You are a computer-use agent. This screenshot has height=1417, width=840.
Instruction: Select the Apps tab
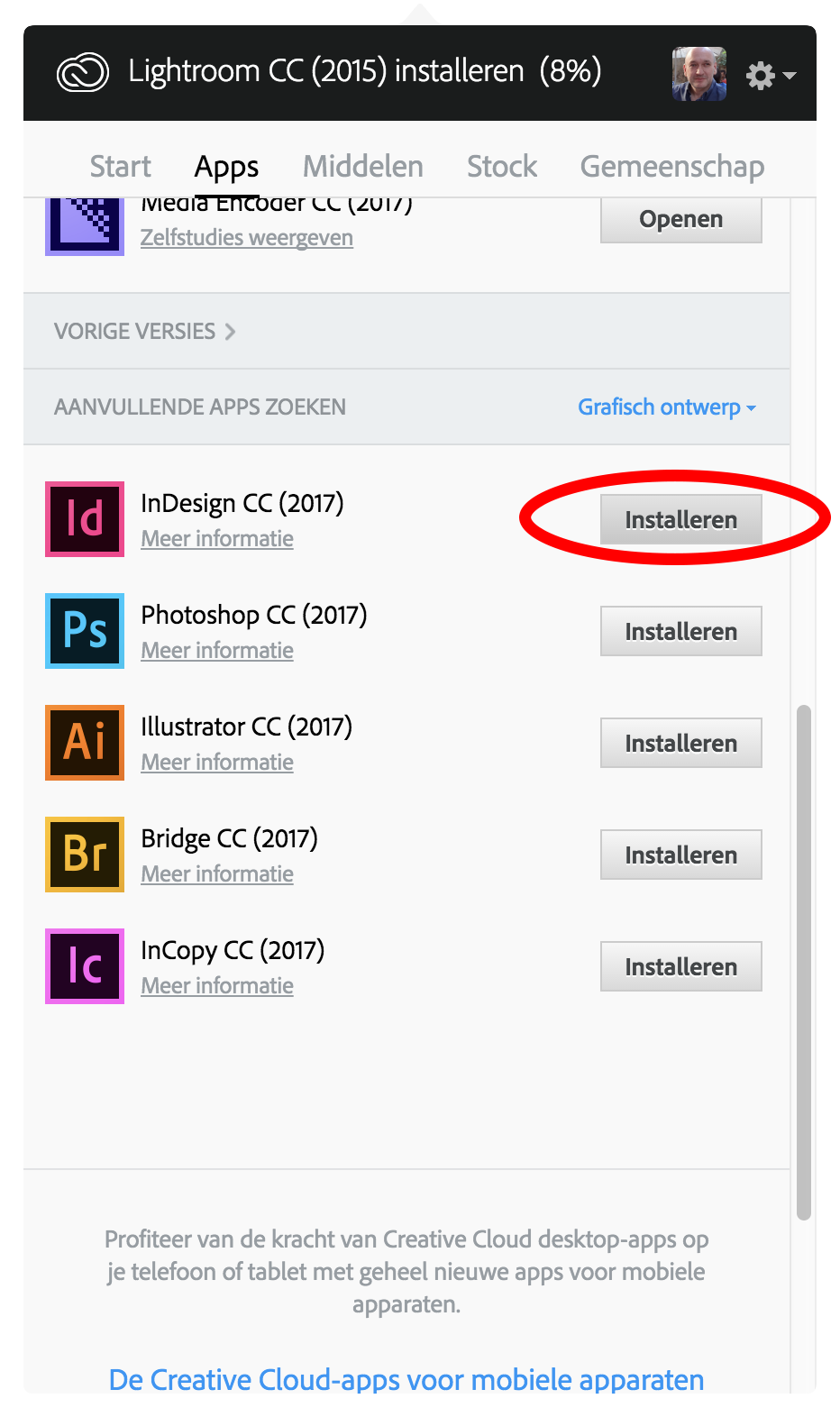227,168
